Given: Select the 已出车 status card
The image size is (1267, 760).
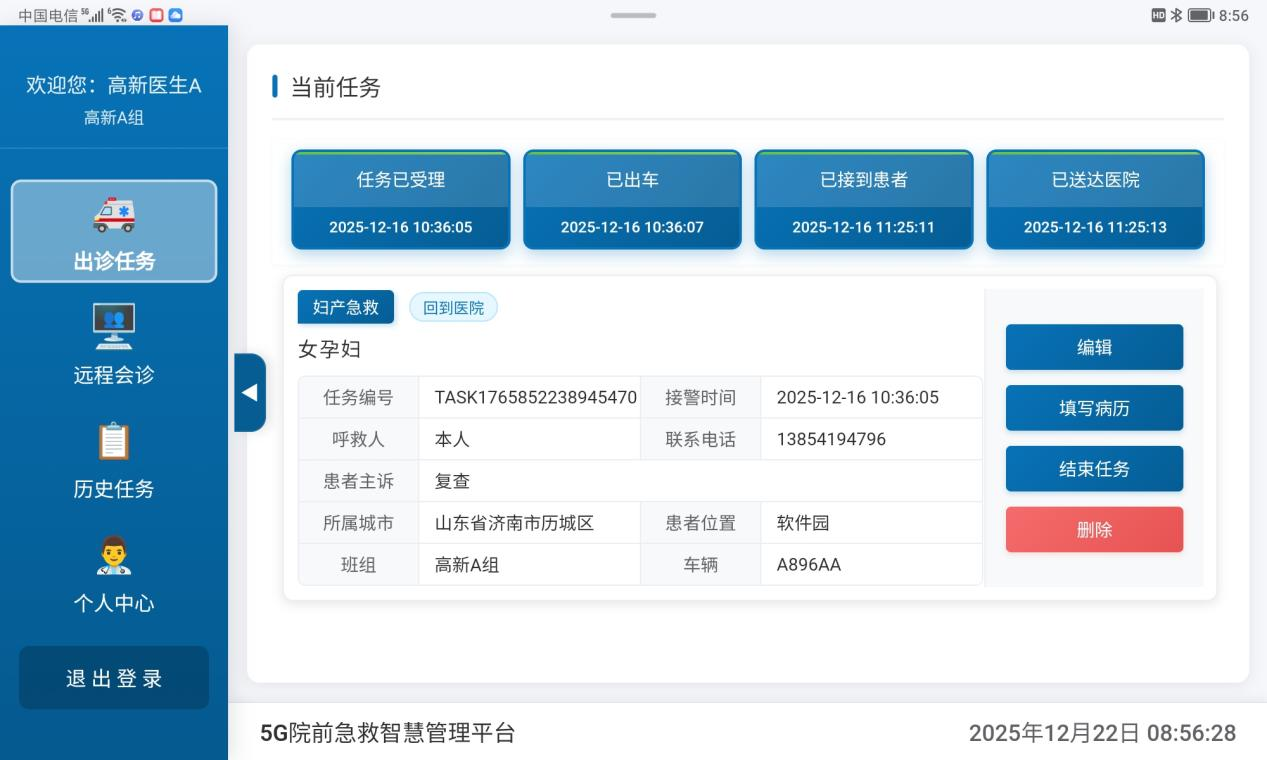Looking at the screenshot, I should coord(632,199).
